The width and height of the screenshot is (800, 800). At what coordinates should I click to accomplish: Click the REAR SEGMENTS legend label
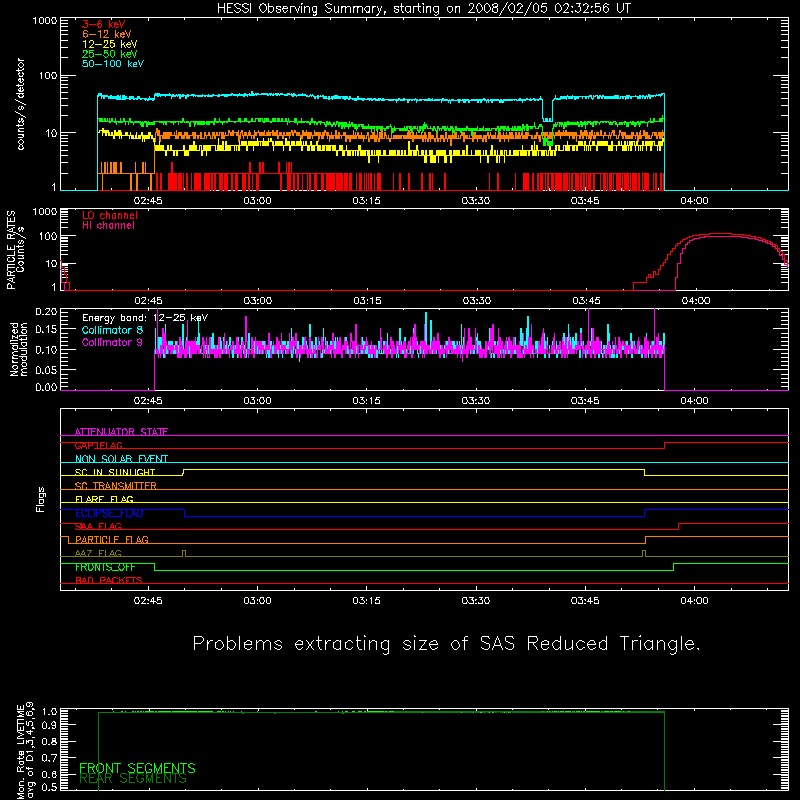[x=133, y=779]
